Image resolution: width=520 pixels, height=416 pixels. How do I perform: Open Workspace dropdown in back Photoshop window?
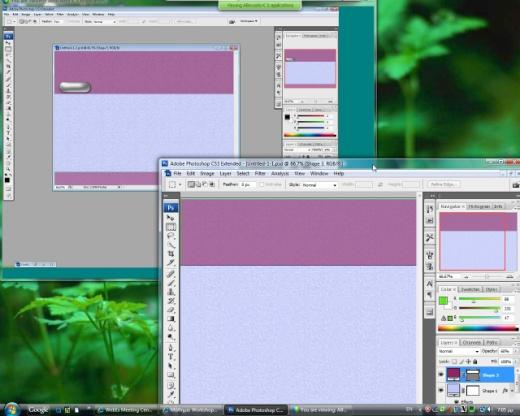[x=249, y=21]
